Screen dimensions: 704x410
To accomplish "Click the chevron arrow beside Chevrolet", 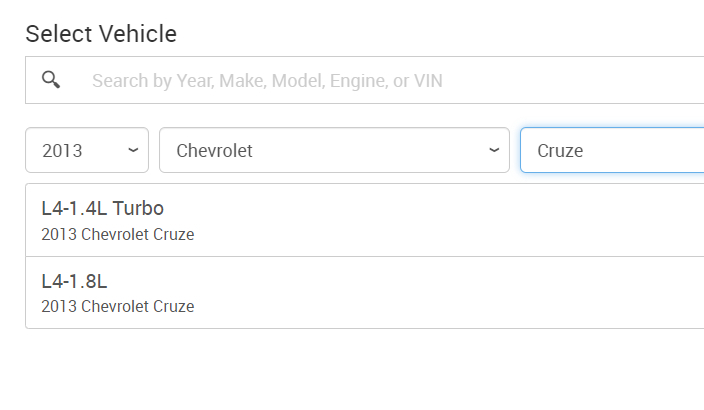I will (x=494, y=150).
